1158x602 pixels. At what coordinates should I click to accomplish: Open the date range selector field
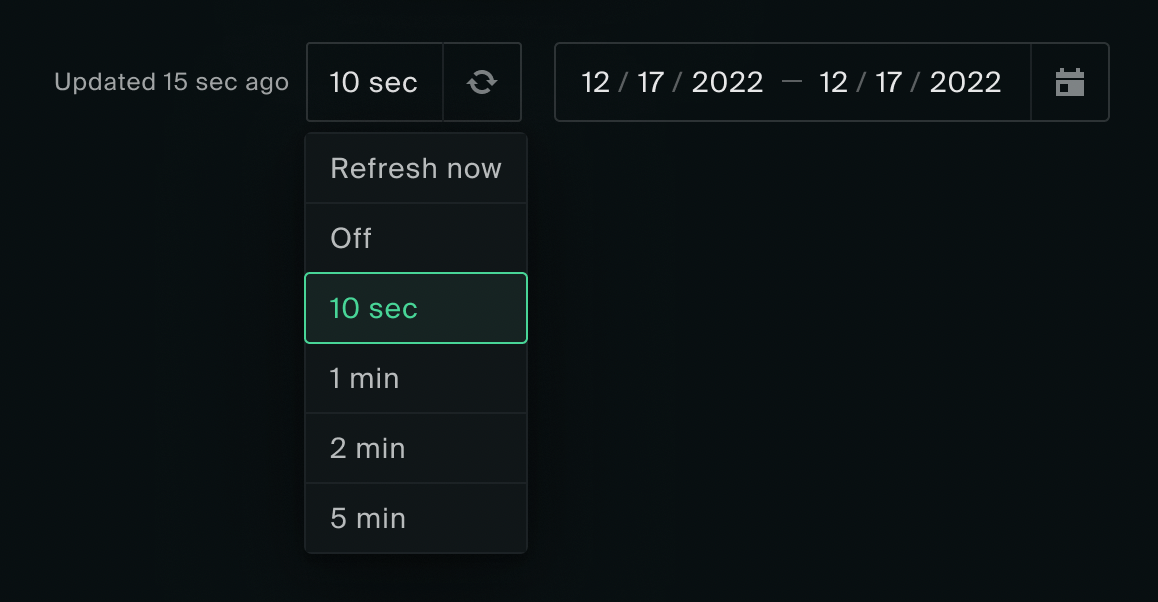790,82
